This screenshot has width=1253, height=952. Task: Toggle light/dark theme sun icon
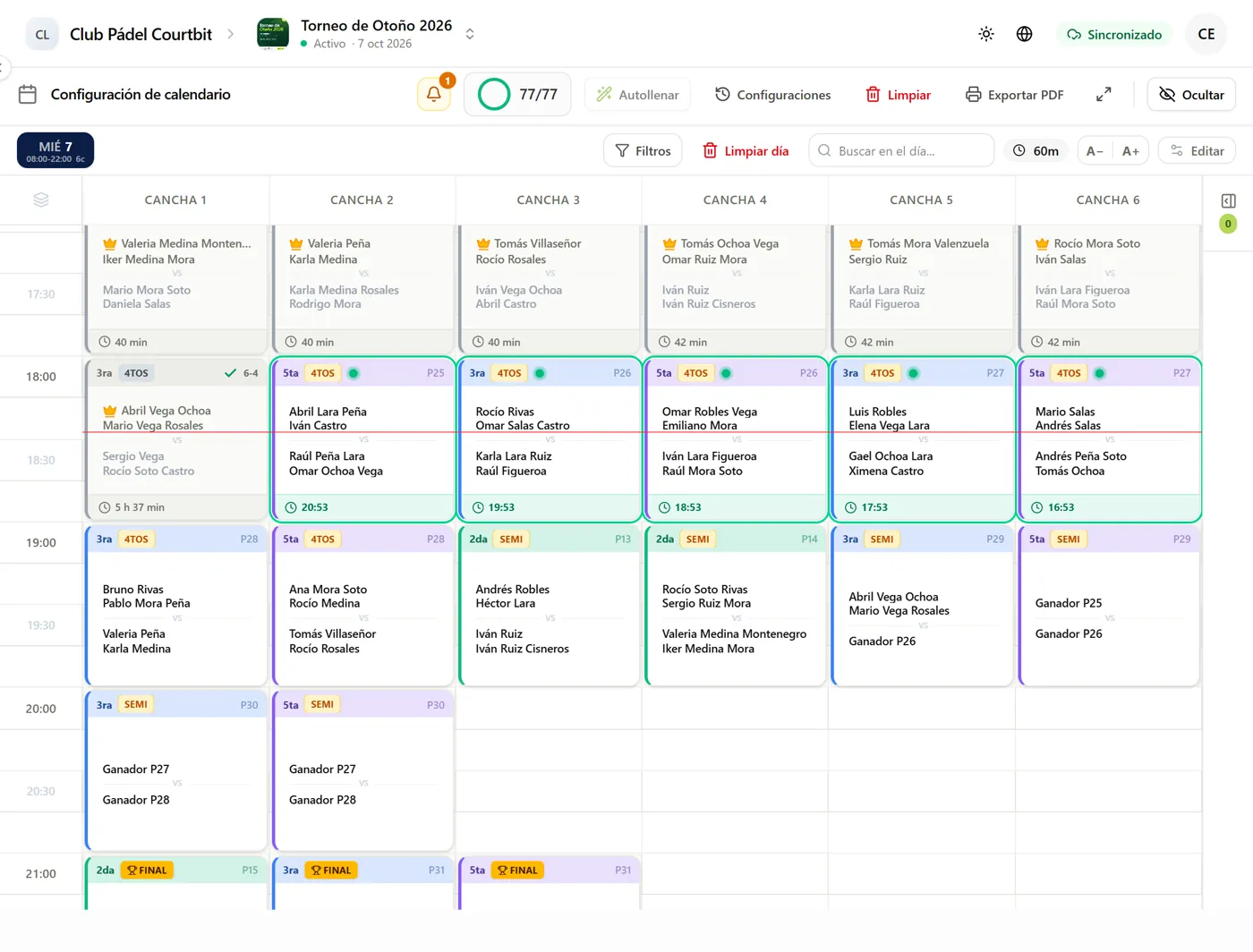coord(986,34)
